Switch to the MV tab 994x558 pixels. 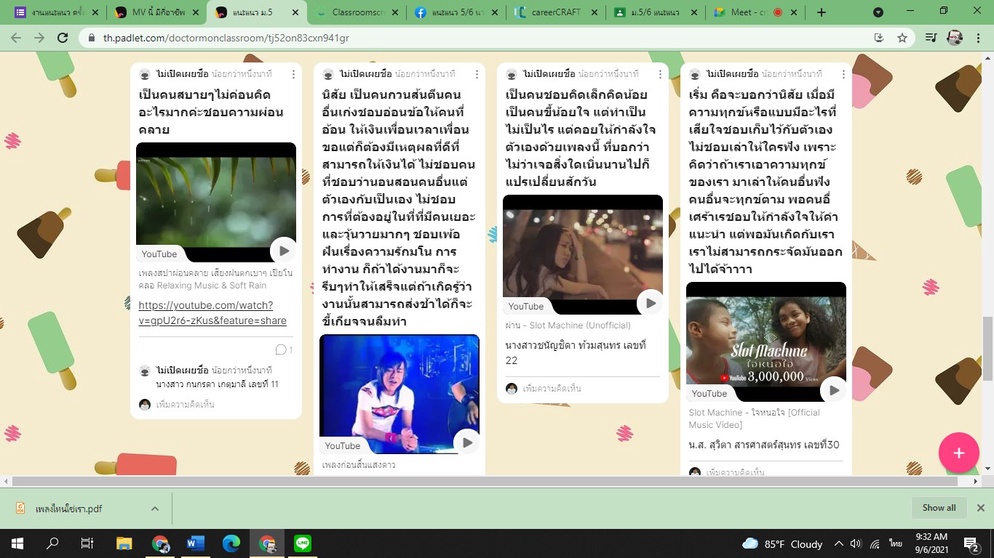(158, 12)
